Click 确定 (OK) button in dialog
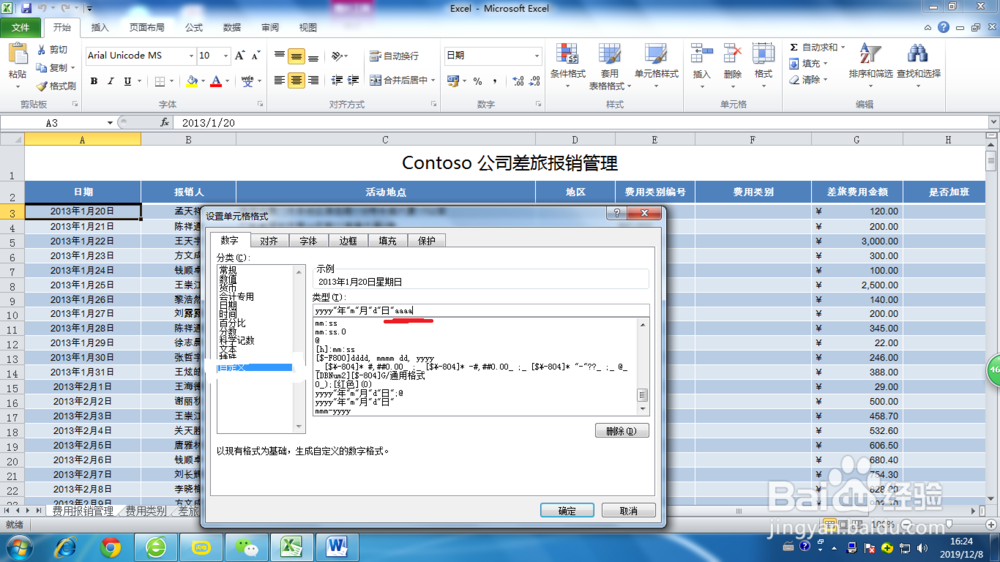This screenshot has width=1000, height=562. tap(567, 510)
